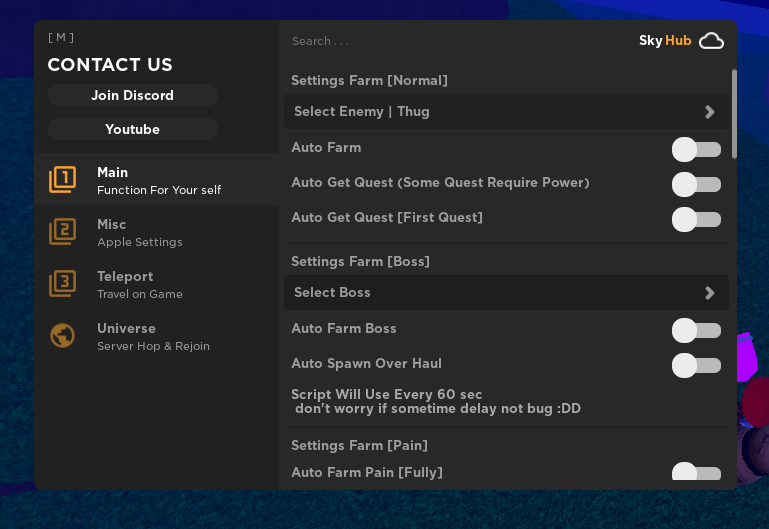Click the numbered Main section icon
This screenshot has width=769, height=529.
[x=62, y=180]
